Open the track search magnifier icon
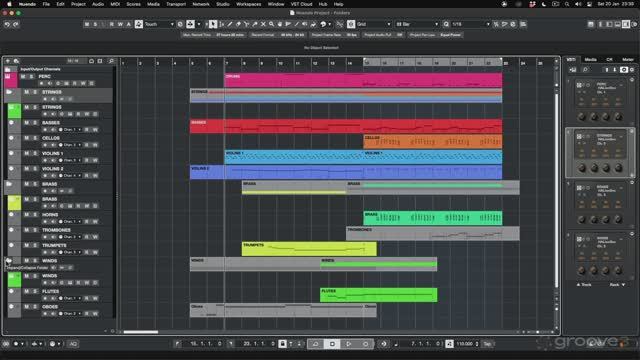This screenshot has width=640, height=360. click(111, 61)
